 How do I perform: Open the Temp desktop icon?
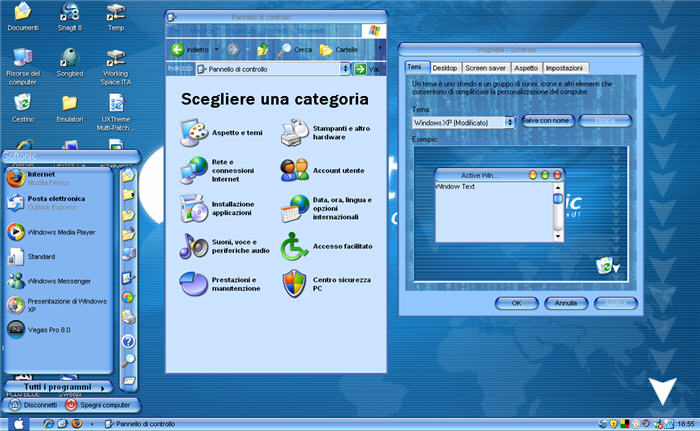(116, 17)
